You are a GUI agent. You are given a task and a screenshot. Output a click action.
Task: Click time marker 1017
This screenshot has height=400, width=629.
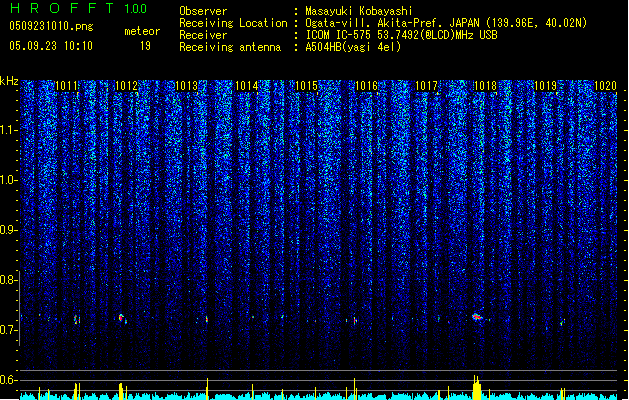coord(426,86)
